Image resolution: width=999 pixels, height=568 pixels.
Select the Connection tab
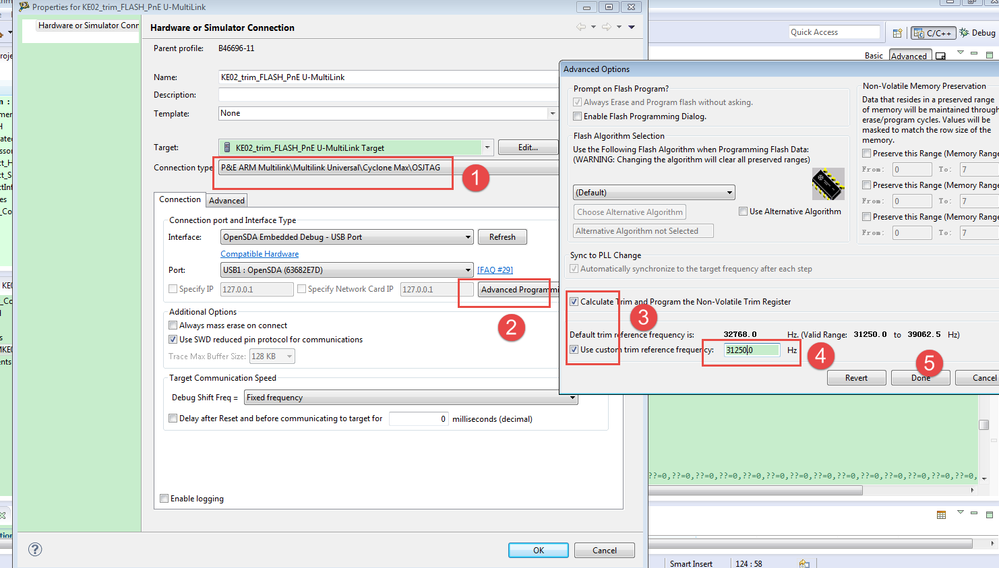tap(180, 199)
